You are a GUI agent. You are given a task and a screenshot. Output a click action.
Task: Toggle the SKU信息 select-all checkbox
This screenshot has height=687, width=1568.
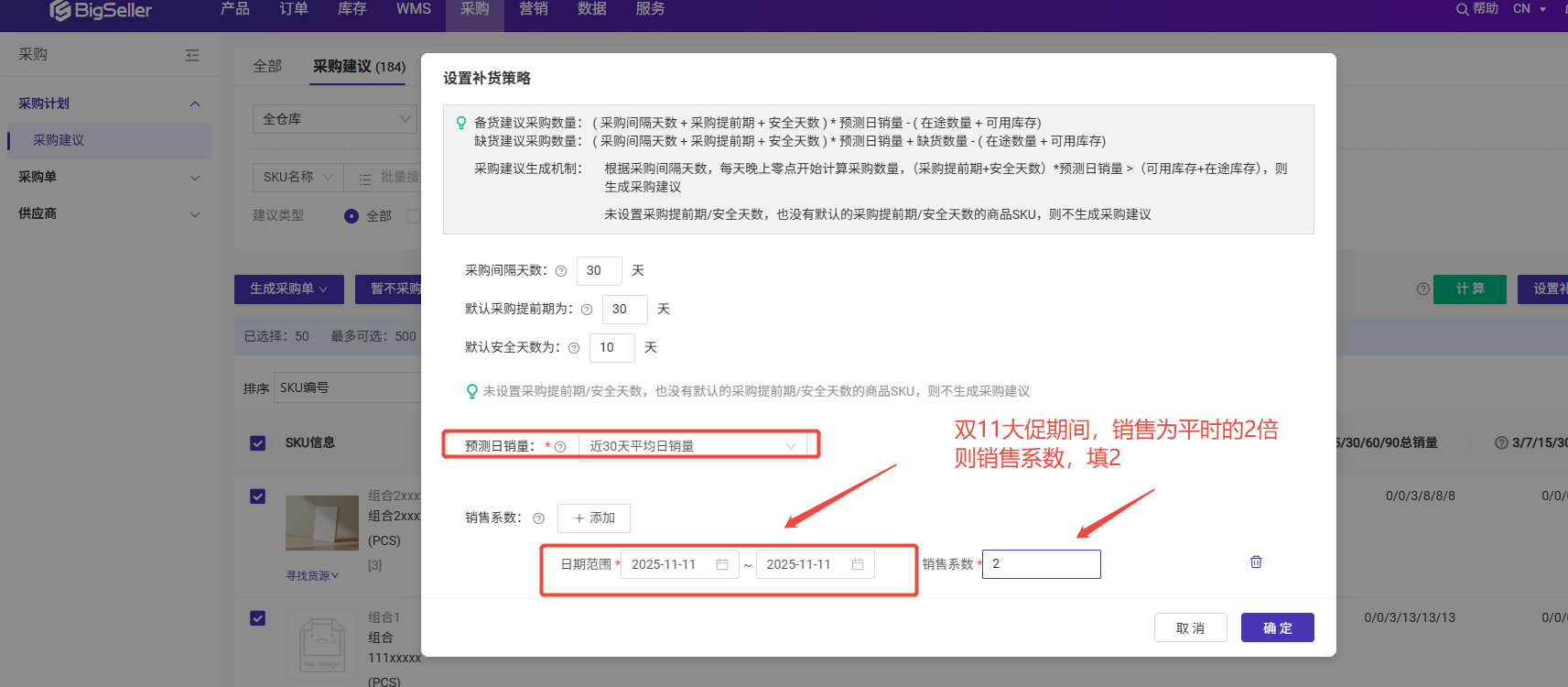point(258,443)
